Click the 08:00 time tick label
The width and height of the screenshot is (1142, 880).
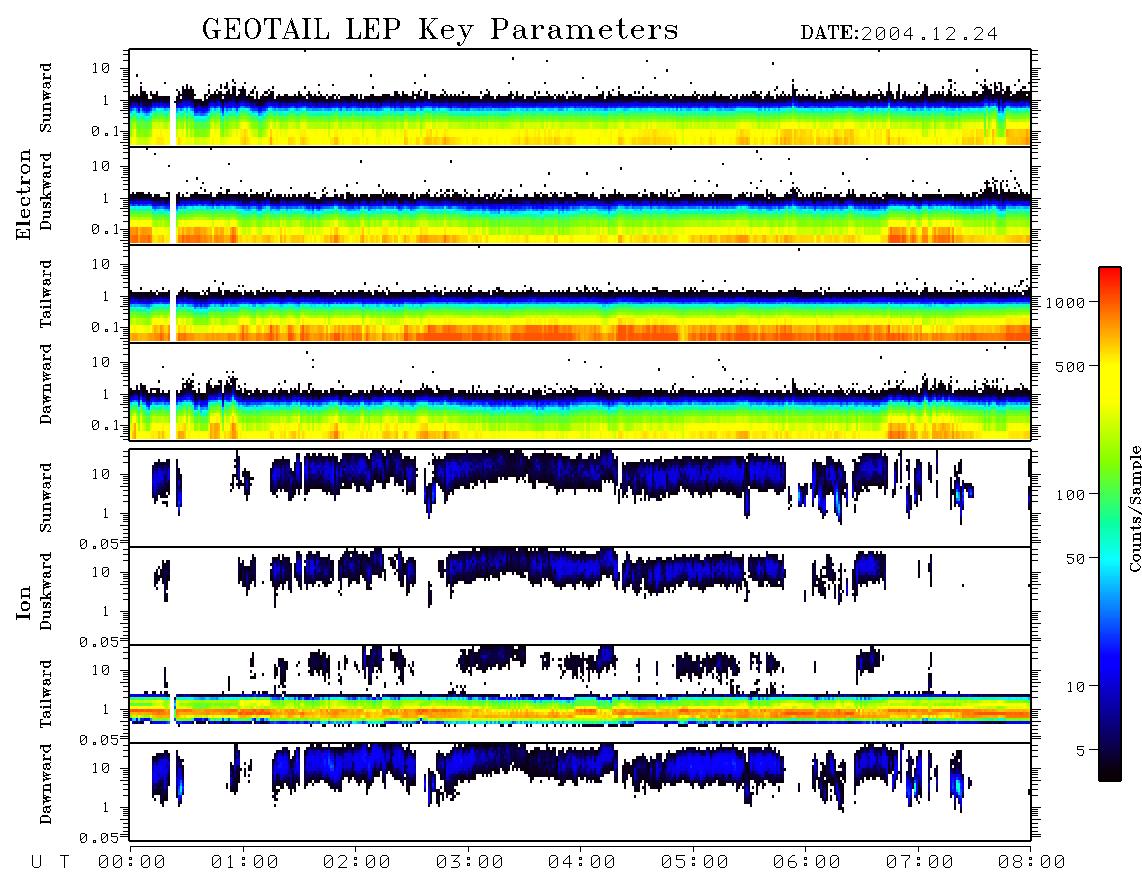1031,862
